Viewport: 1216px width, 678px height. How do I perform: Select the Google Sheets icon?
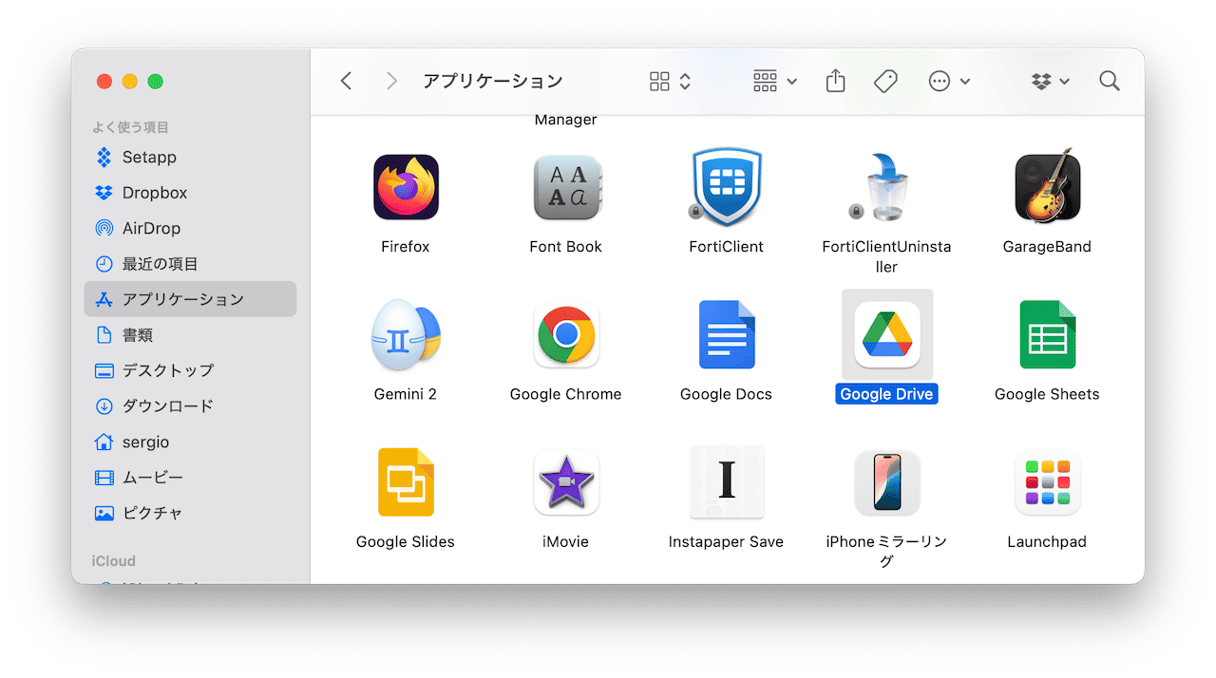tap(1046, 335)
